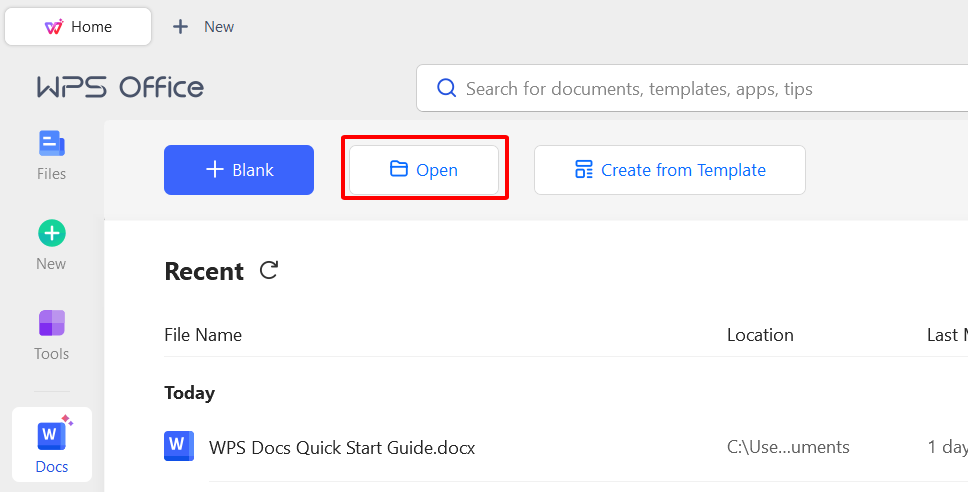The height and width of the screenshot is (492, 968).
Task: Refresh the Recent list
Action: [269, 270]
